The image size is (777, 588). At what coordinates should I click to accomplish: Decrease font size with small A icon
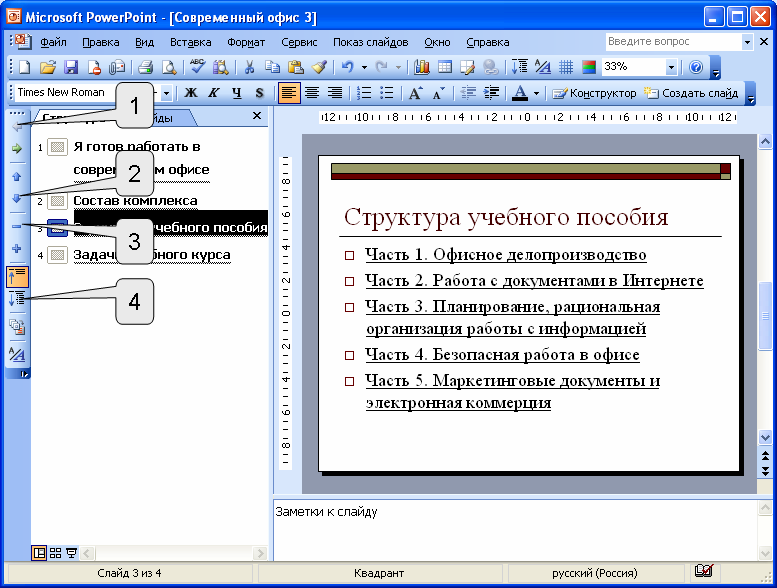[438, 93]
